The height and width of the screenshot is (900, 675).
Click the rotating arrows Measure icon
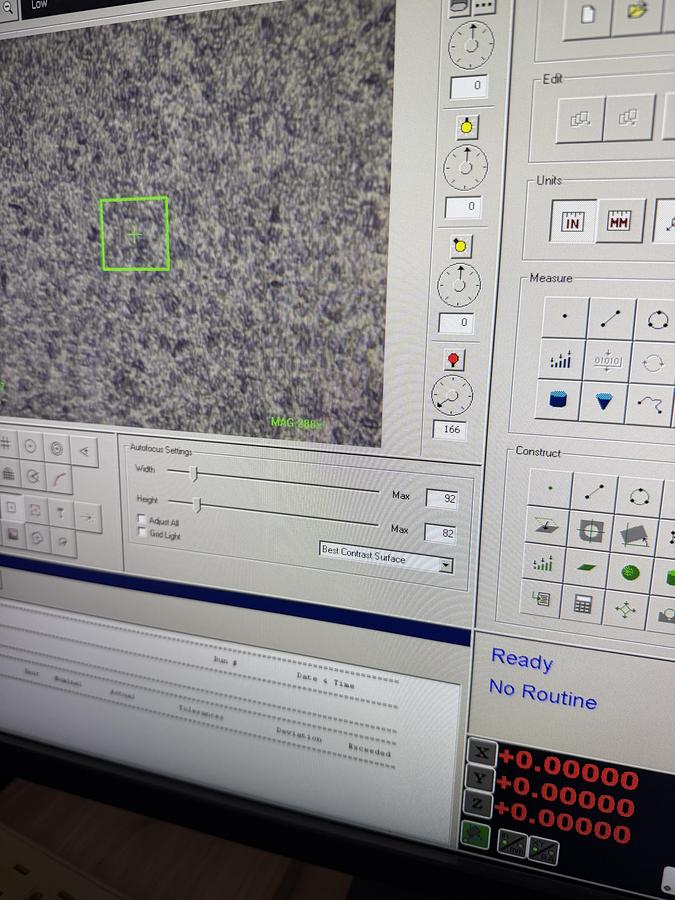point(653,363)
